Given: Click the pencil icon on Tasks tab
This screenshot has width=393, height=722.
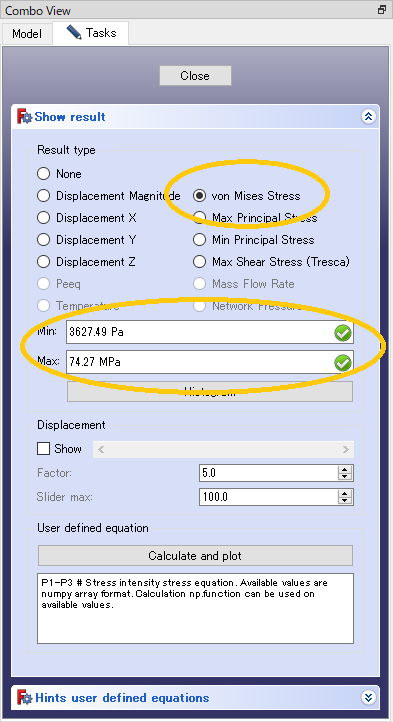Looking at the screenshot, I should click(74, 33).
